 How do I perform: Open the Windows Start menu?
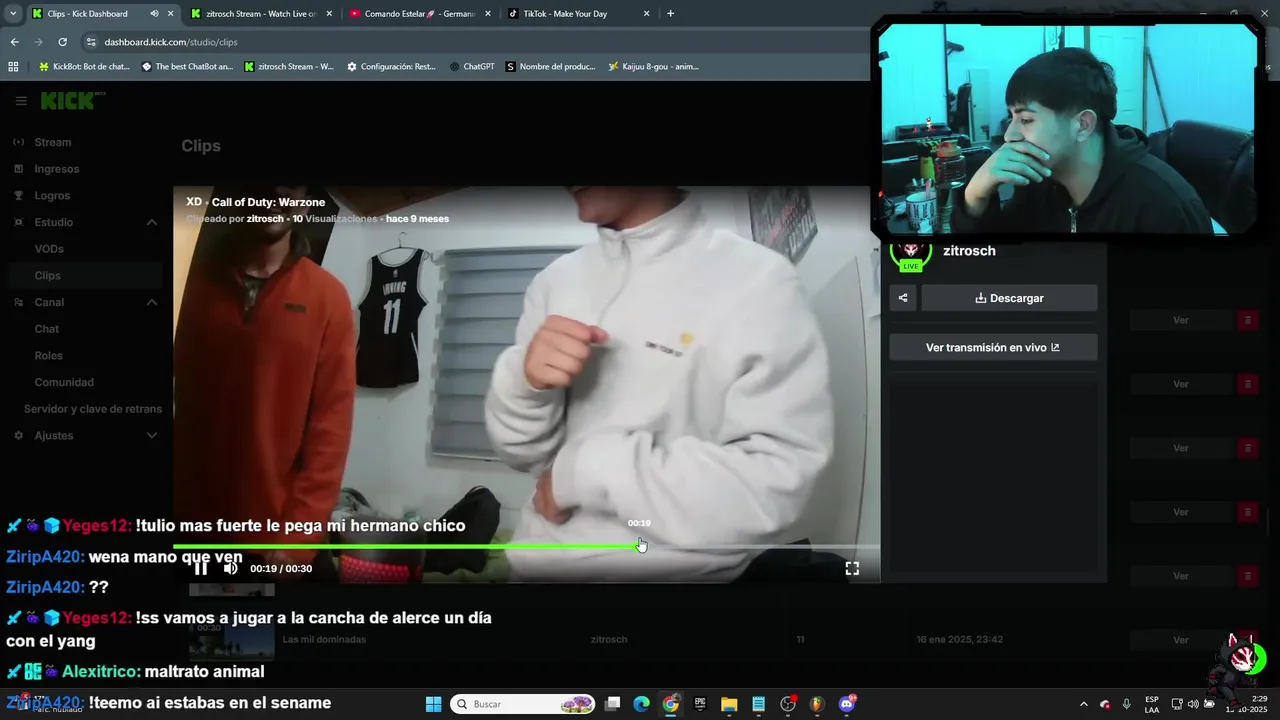pyautogui.click(x=433, y=704)
